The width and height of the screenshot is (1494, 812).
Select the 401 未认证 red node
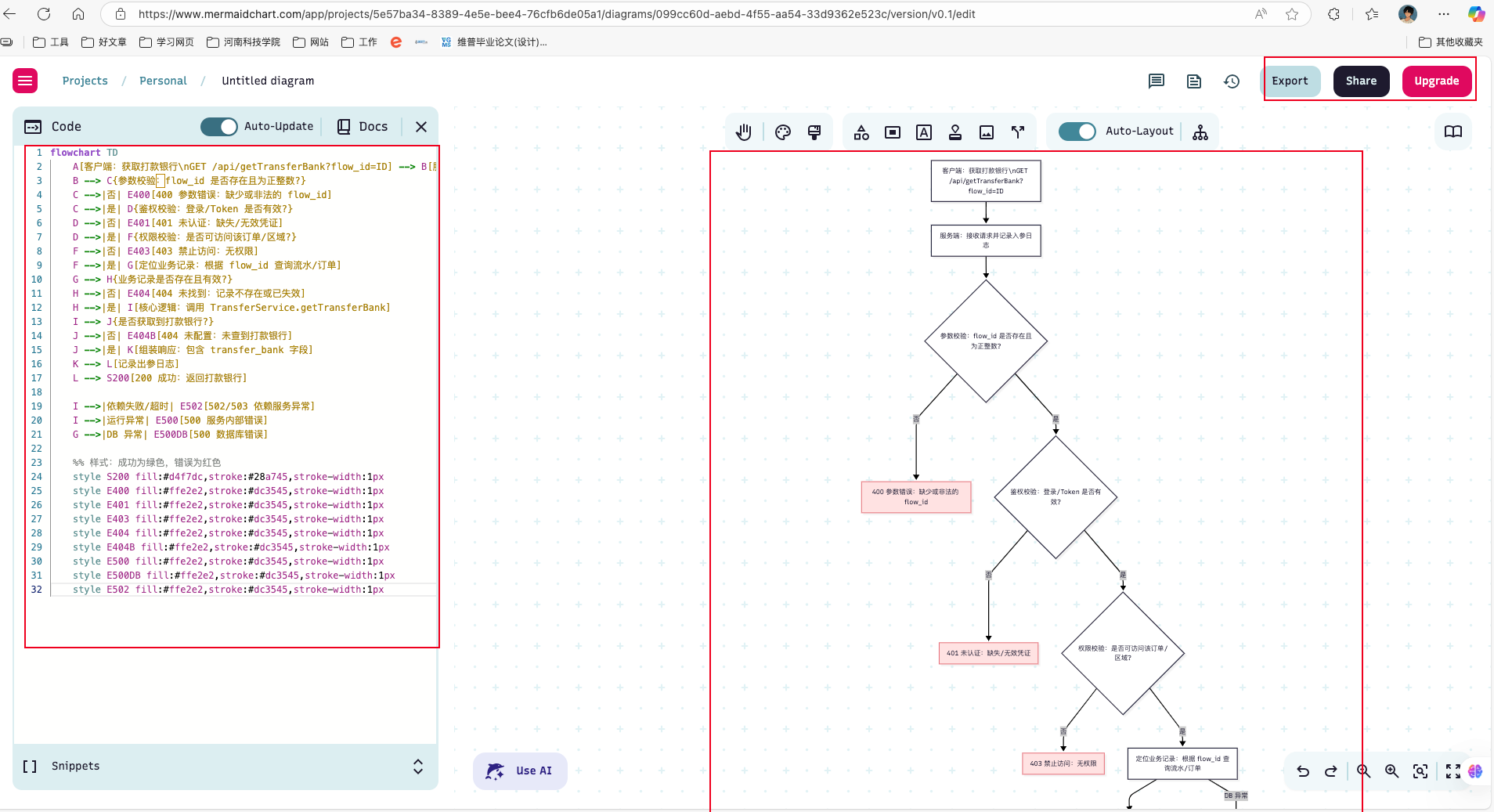(x=988, y=653)
